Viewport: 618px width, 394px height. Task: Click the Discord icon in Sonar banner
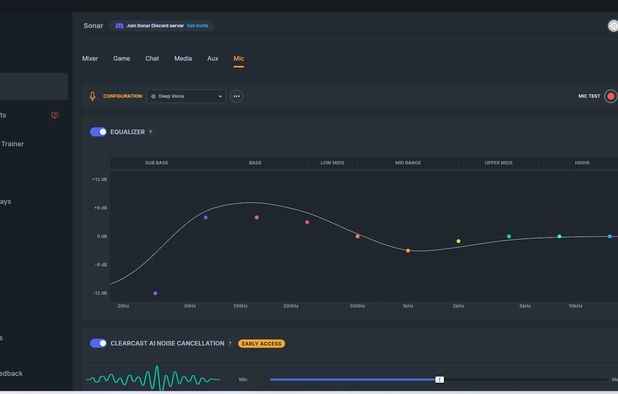[x=119, y=26]
